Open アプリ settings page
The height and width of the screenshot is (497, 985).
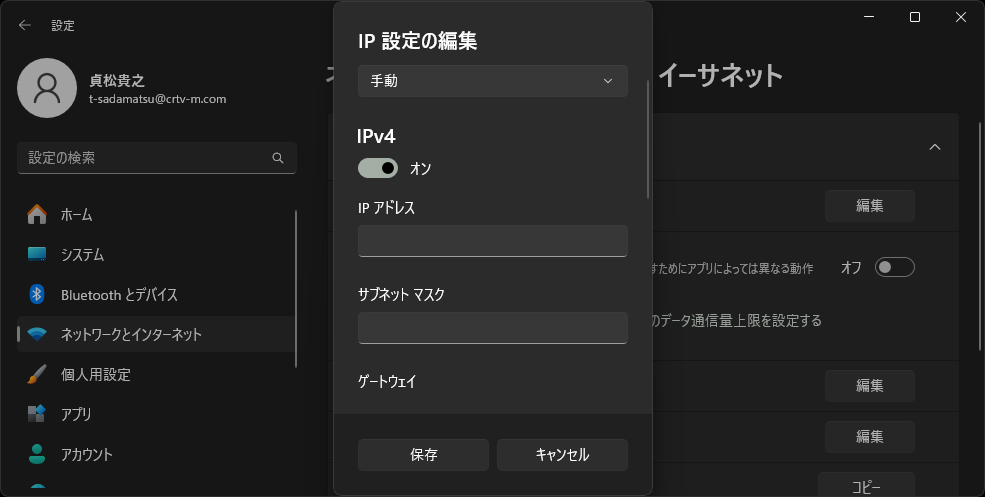coord(155,413)
